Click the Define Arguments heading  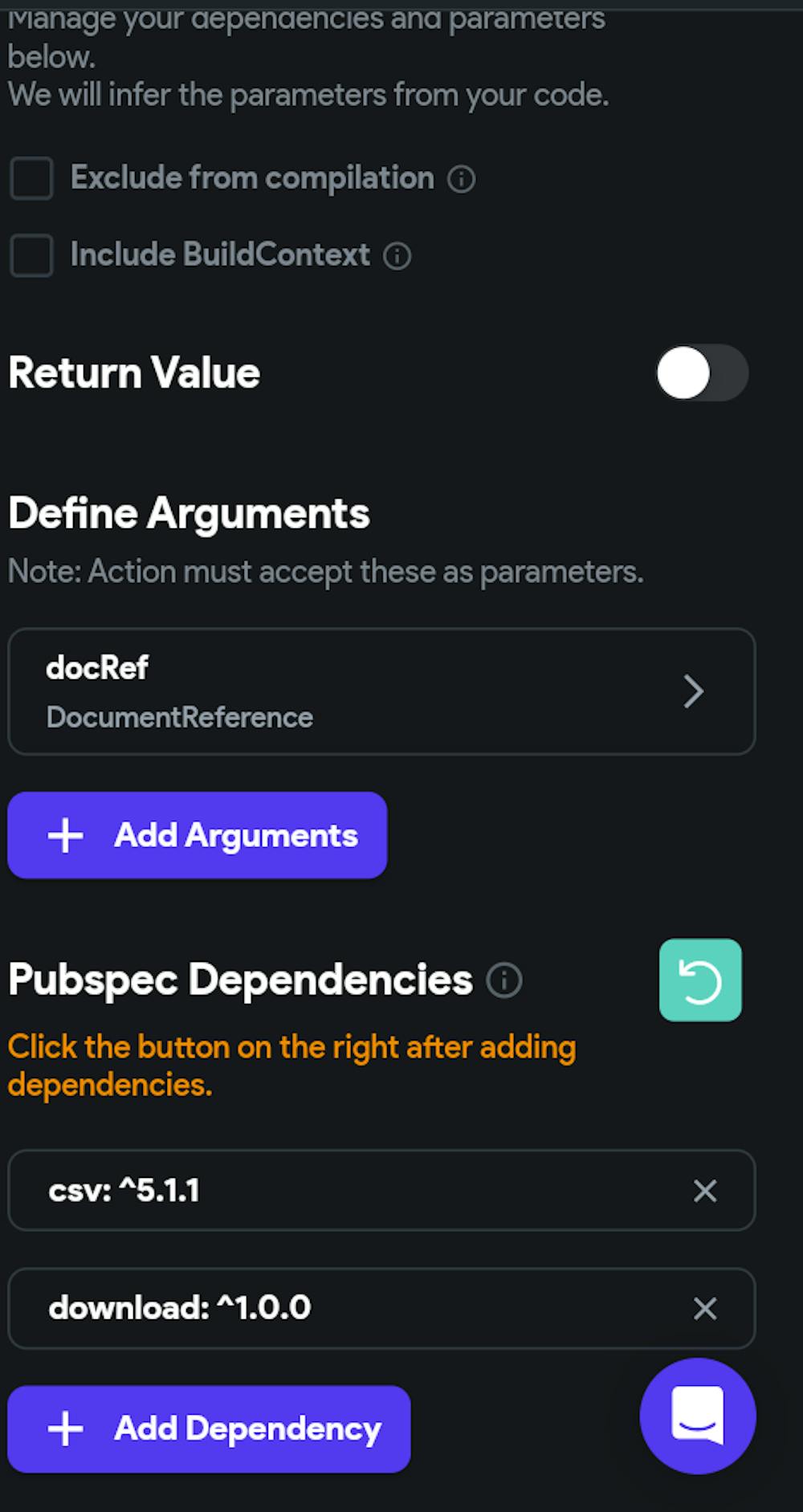[189, 513]
